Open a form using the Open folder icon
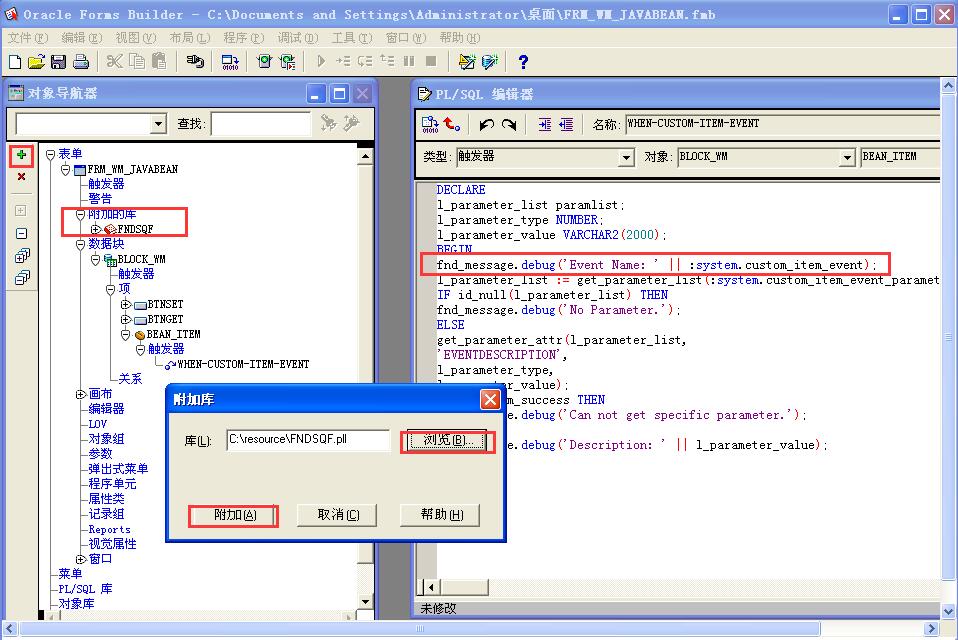Viewport: 958px width, 640px height. coord(37,62)
